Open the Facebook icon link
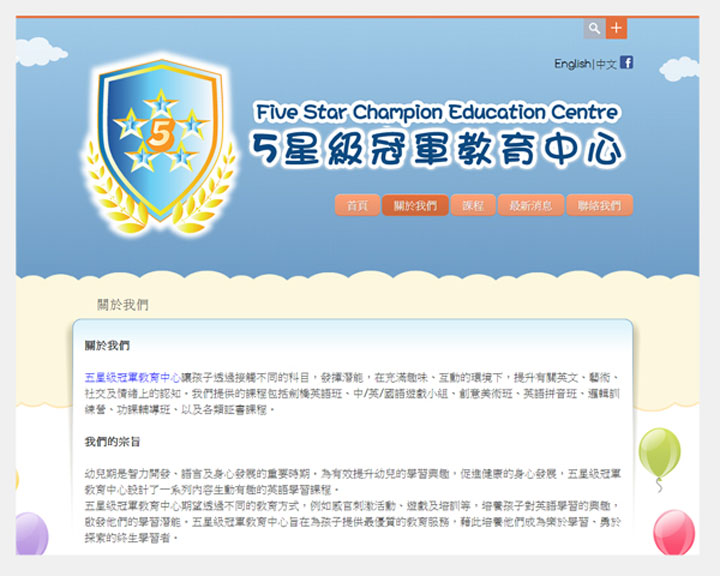This screenshot has height=576, width=720. coord(627,62)
